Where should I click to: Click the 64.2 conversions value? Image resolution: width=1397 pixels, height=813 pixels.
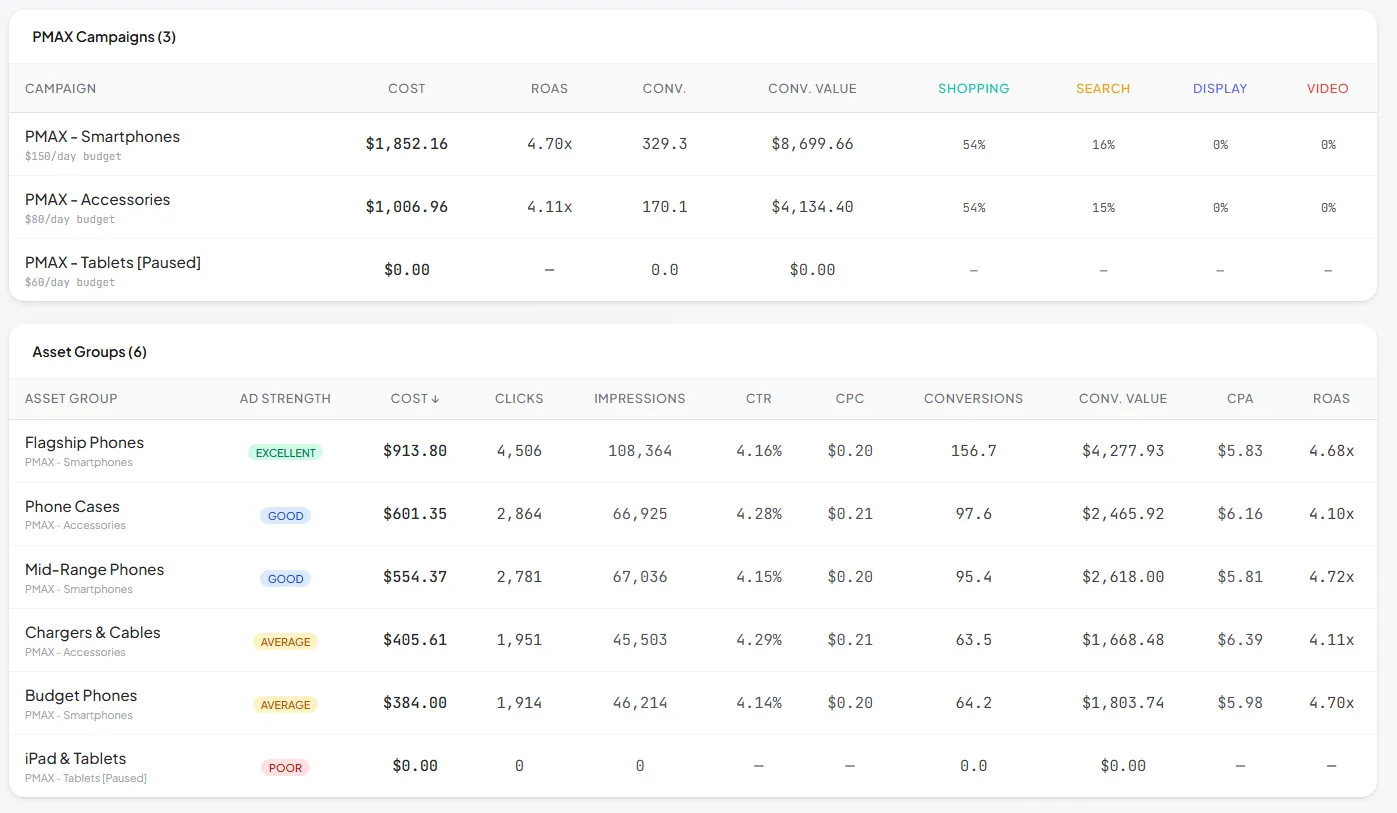coord(974,703)
